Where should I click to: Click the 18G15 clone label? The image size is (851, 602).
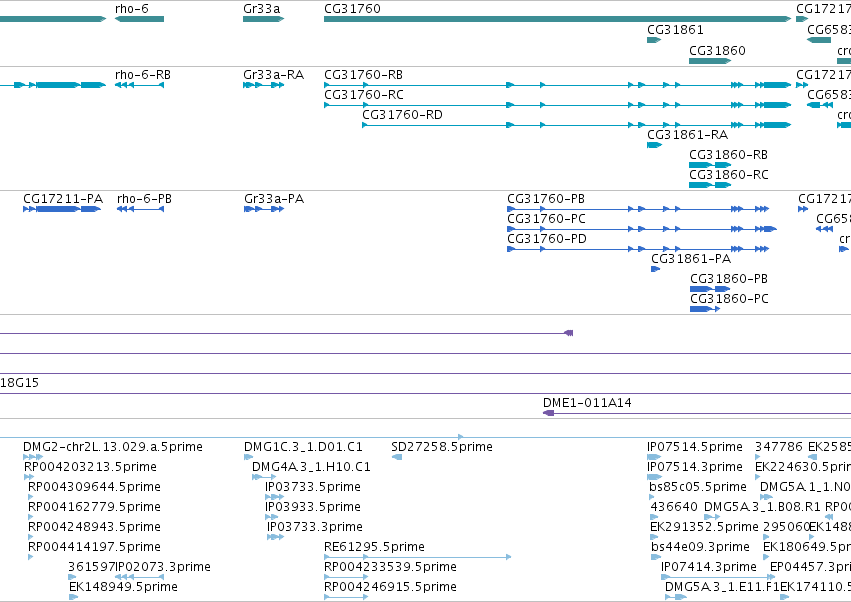click(20, 383)
